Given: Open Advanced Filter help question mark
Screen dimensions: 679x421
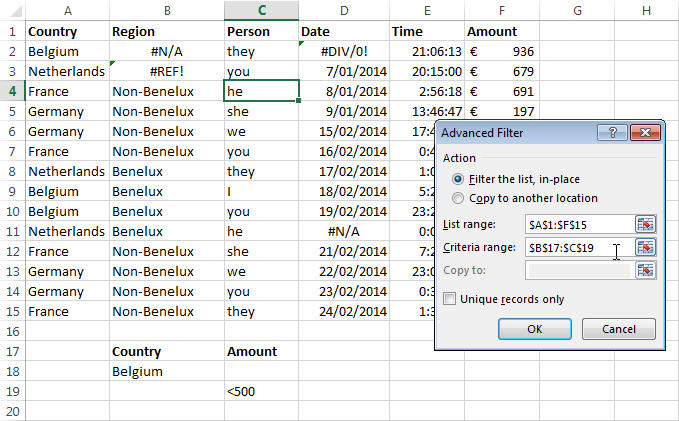Looking at the screenshot, I should click(612, 133).
